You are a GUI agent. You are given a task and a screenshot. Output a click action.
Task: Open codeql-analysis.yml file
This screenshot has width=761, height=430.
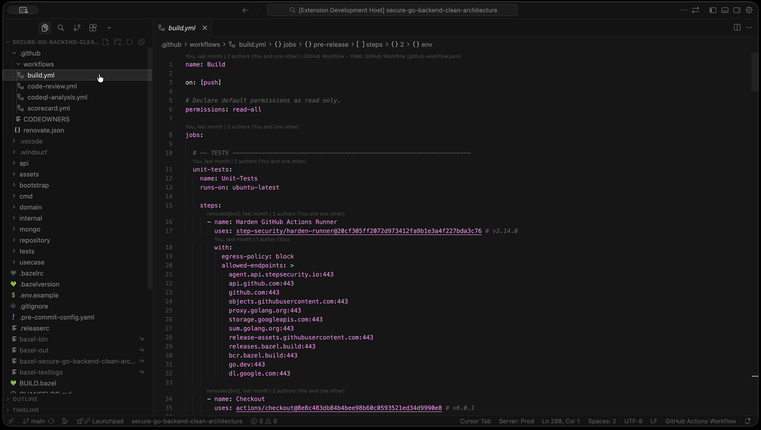tap(78, 97)
